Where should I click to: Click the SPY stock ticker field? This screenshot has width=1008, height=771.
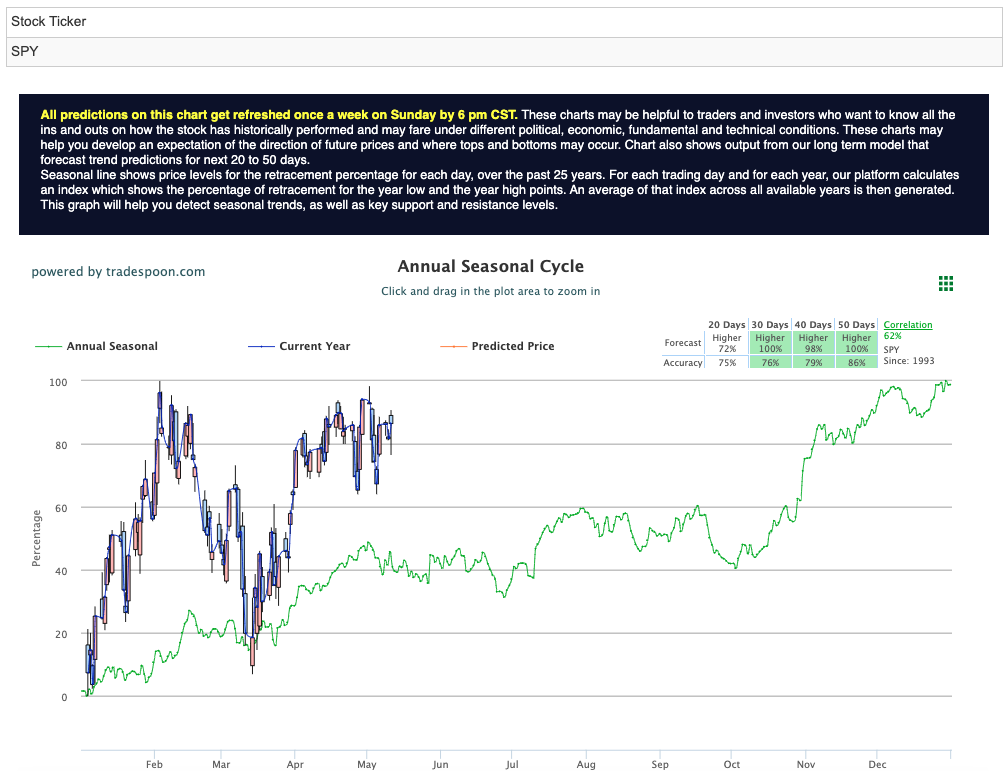click(x=504, y=51)
